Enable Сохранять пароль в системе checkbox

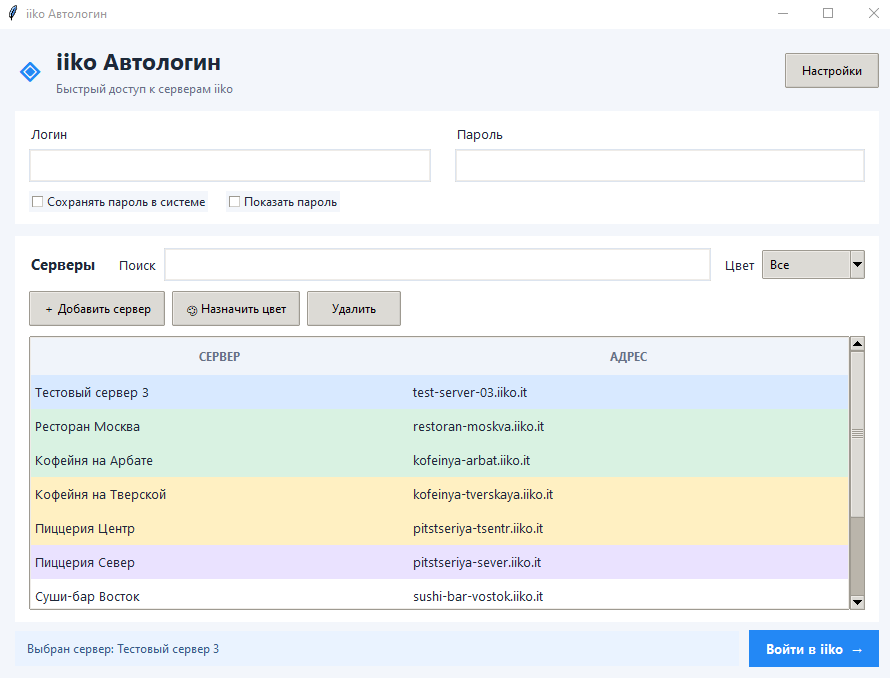pyautogui.click(x=37, y=202)
